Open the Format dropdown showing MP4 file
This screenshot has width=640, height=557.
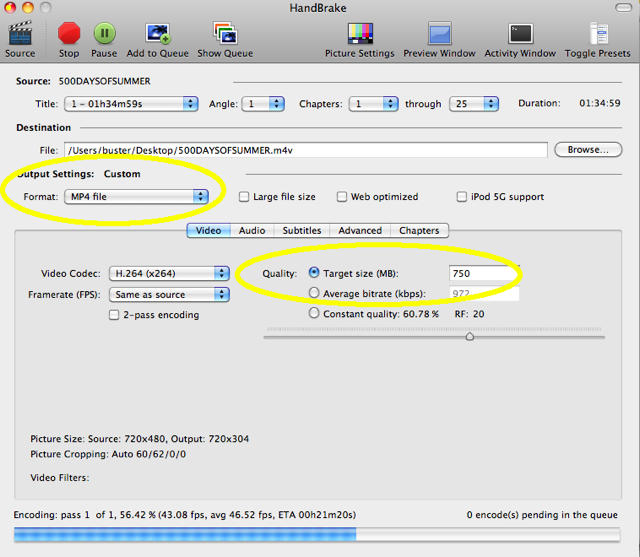(136, 197)
